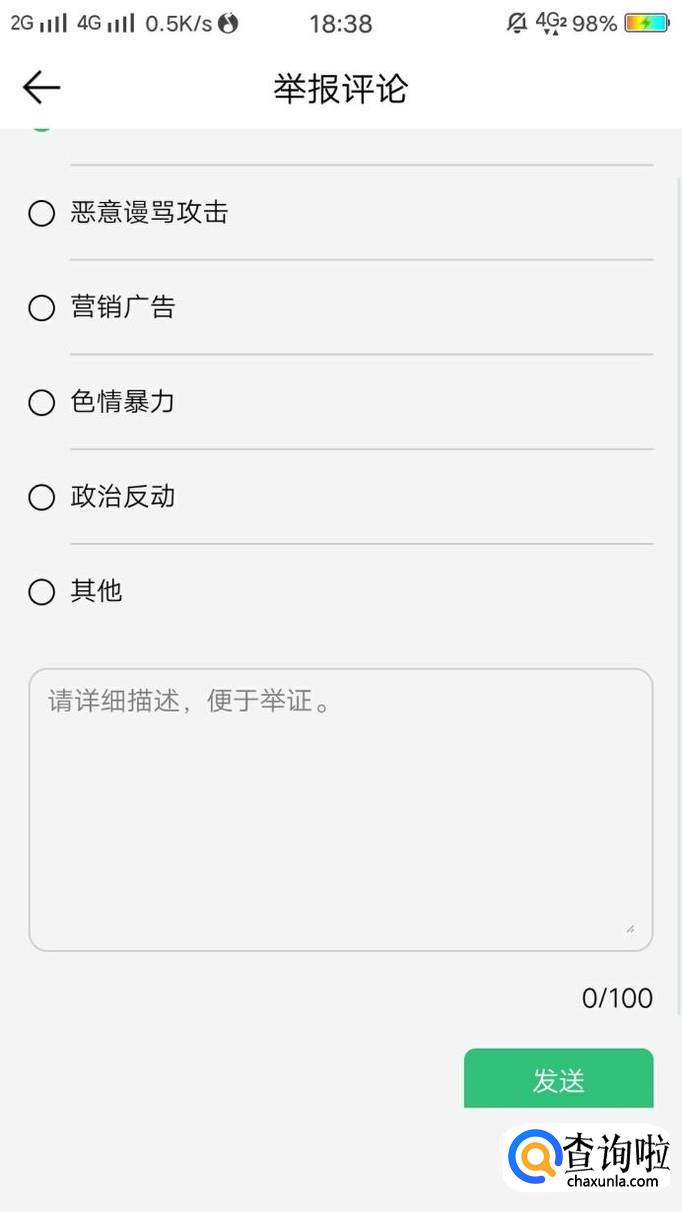
Task: Tap the 举报评论 page title
Action: pyautogui.click(x=341, y=88)
